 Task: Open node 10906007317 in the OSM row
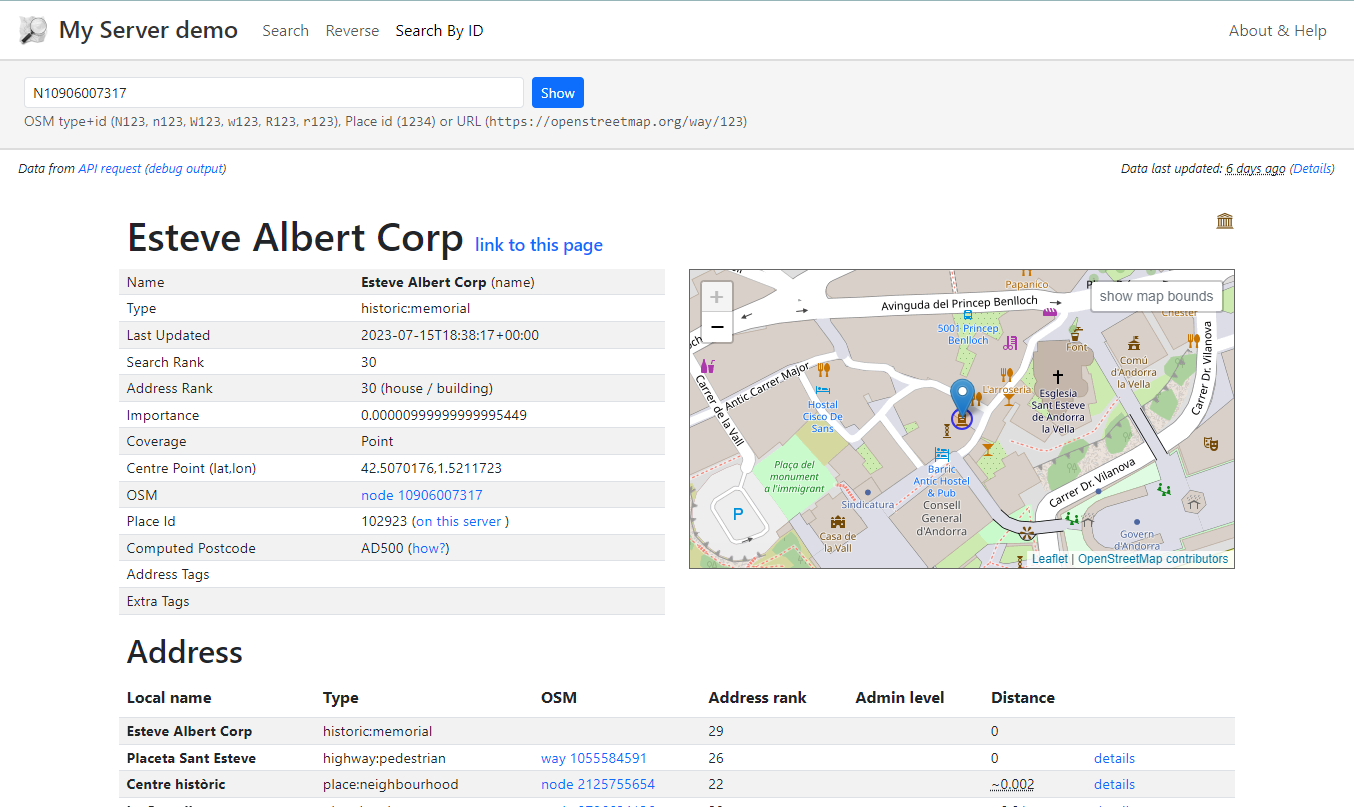[422, 495]
